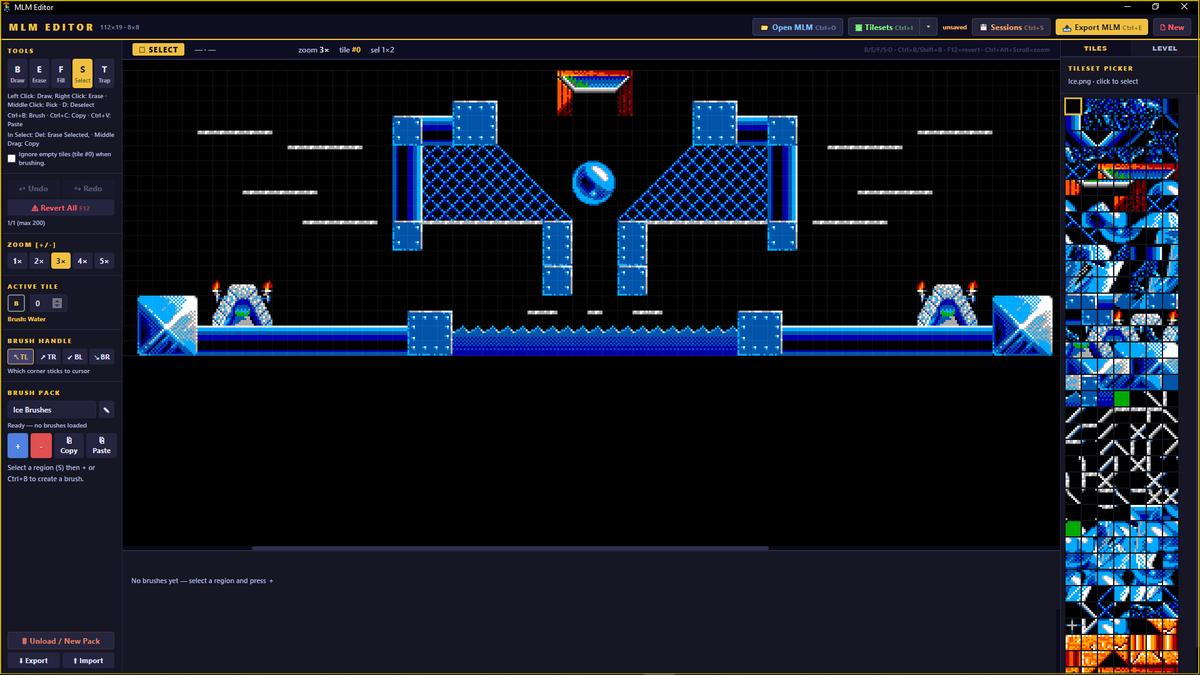Image resolution: width=1200 pixels, height=675 pixels.
Task: Export the brush pack
Action: 33,660
